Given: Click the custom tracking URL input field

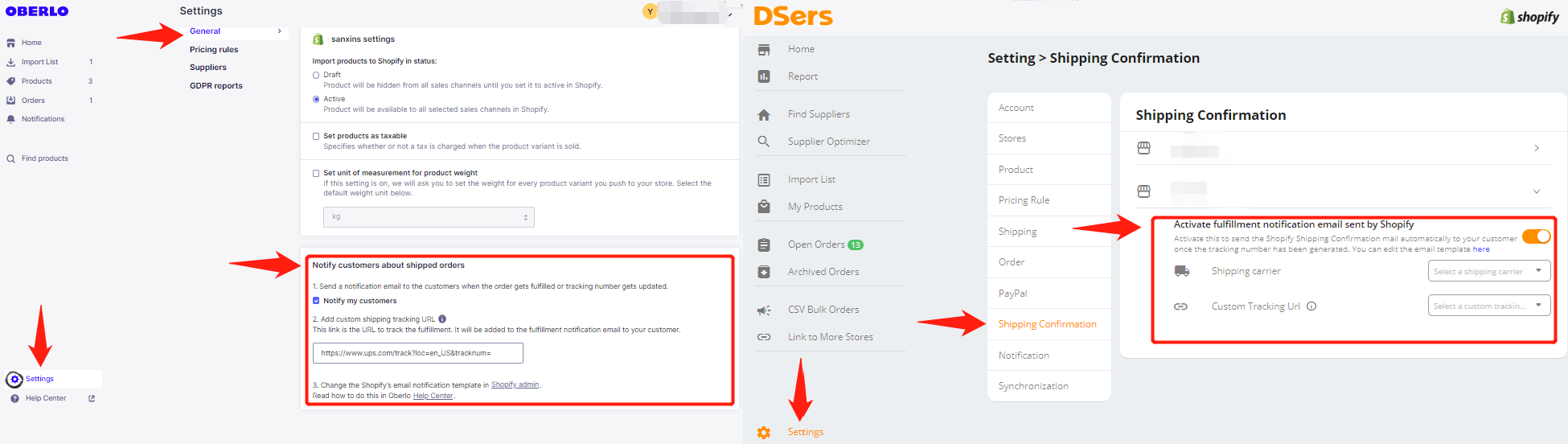Looking at the screenshot, I should point(418,353).
